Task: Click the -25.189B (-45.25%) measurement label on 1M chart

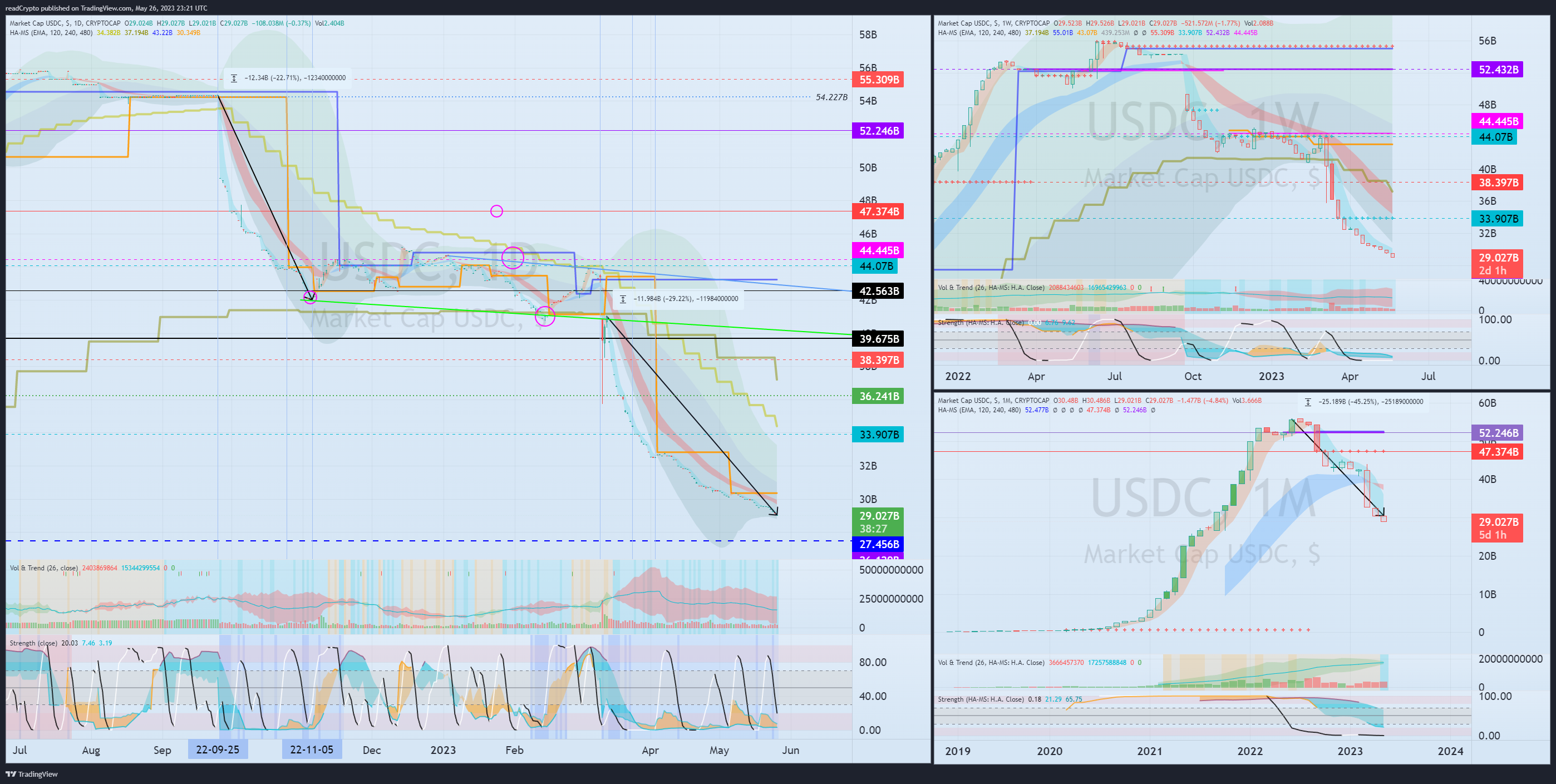Action: pyautogui.click(x=1364, y=402)
